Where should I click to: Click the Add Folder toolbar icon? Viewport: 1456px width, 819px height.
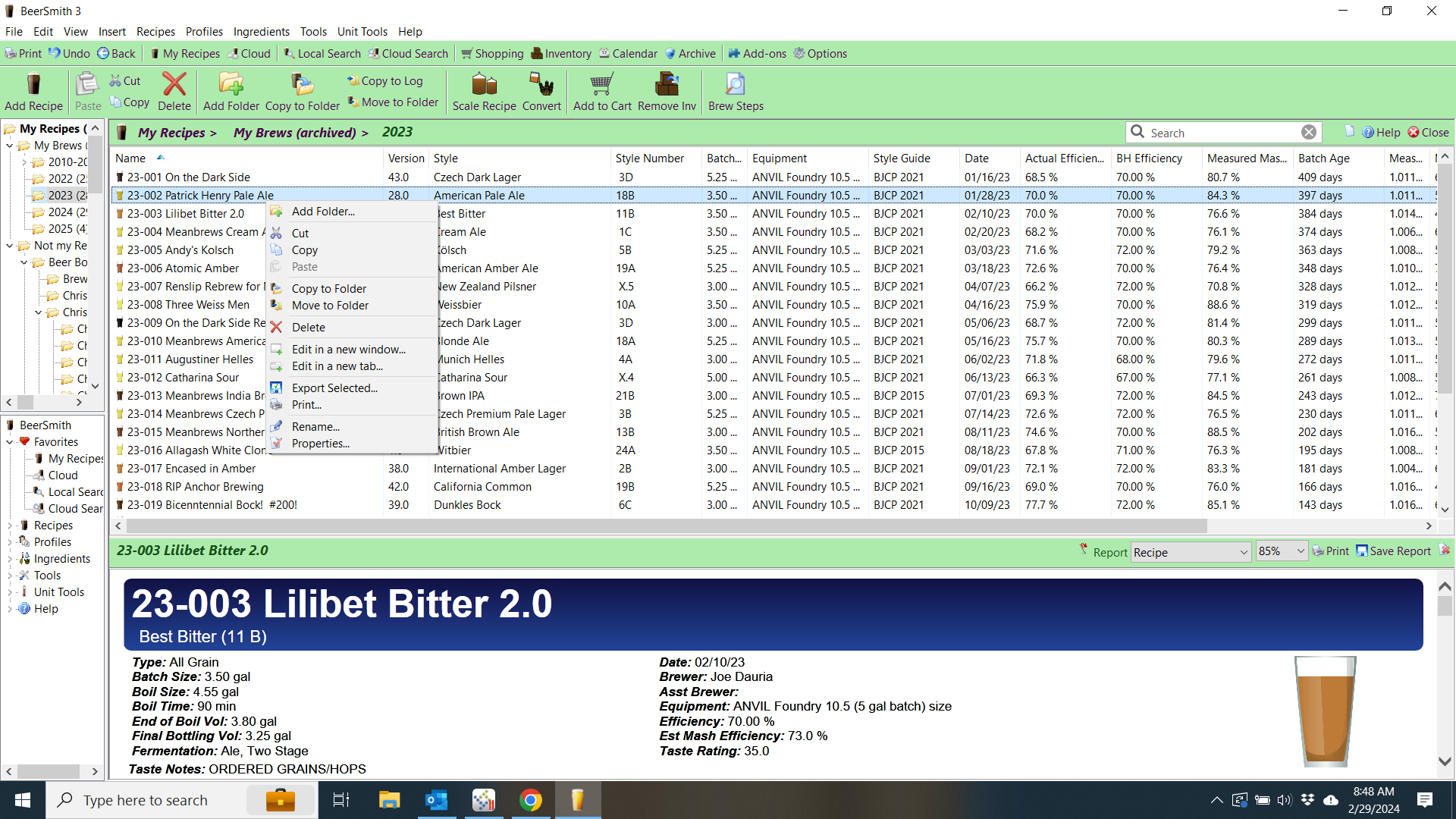pos(231,92)
